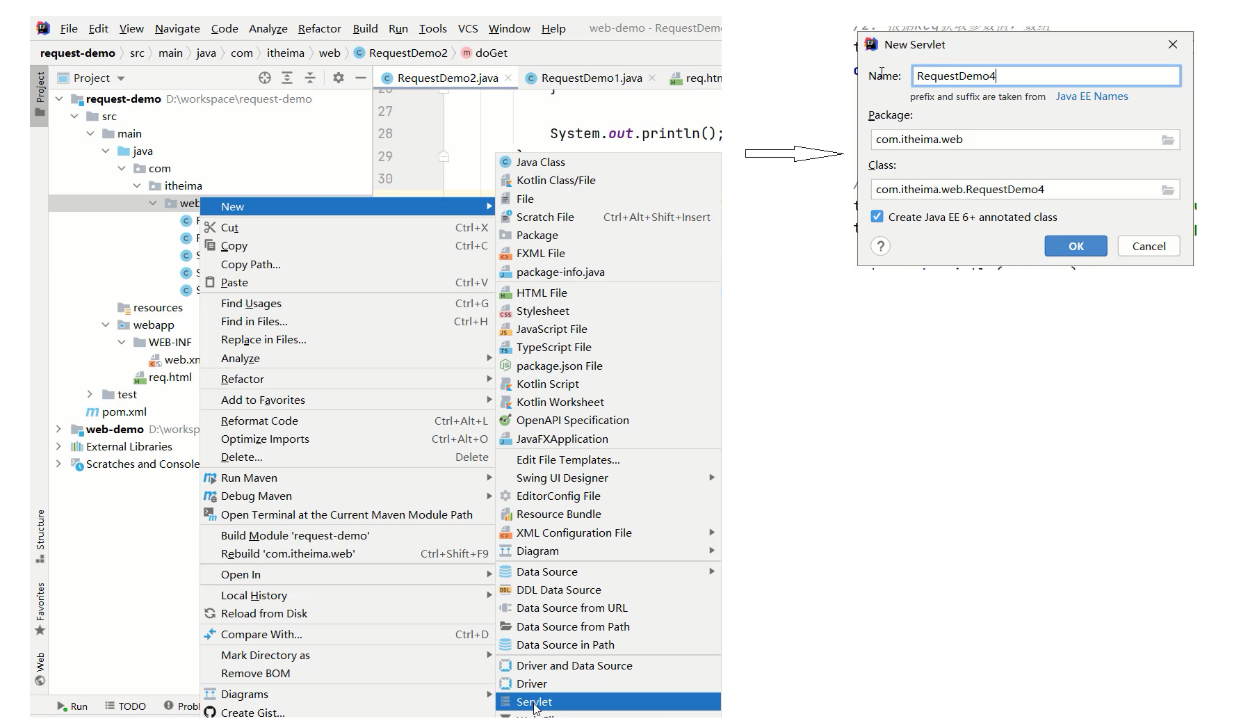Click the Resource Bundle icon
This screenshot has width=1241, height=724.
[x=506, y=514]
